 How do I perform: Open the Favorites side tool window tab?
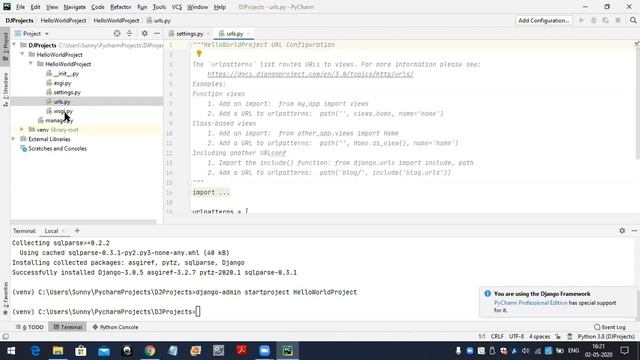pyautogui.click(x=5, y=298)
